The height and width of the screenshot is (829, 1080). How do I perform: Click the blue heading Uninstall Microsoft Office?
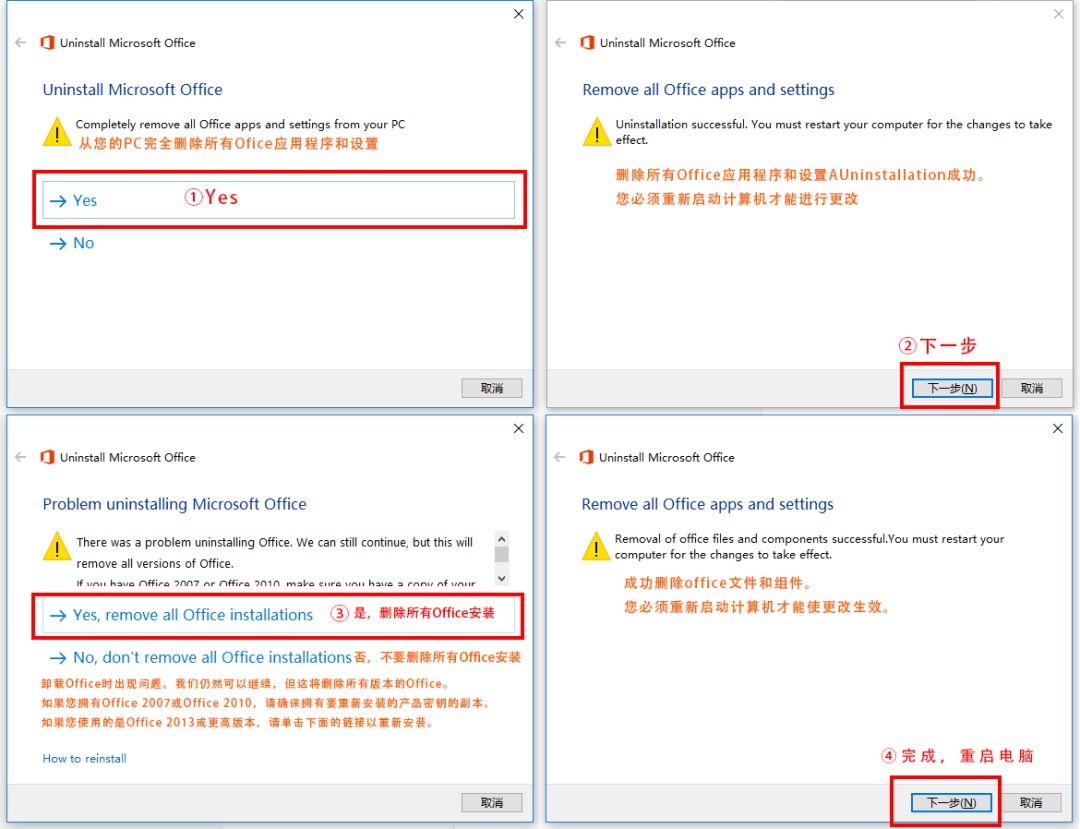(x=132, y=90)
